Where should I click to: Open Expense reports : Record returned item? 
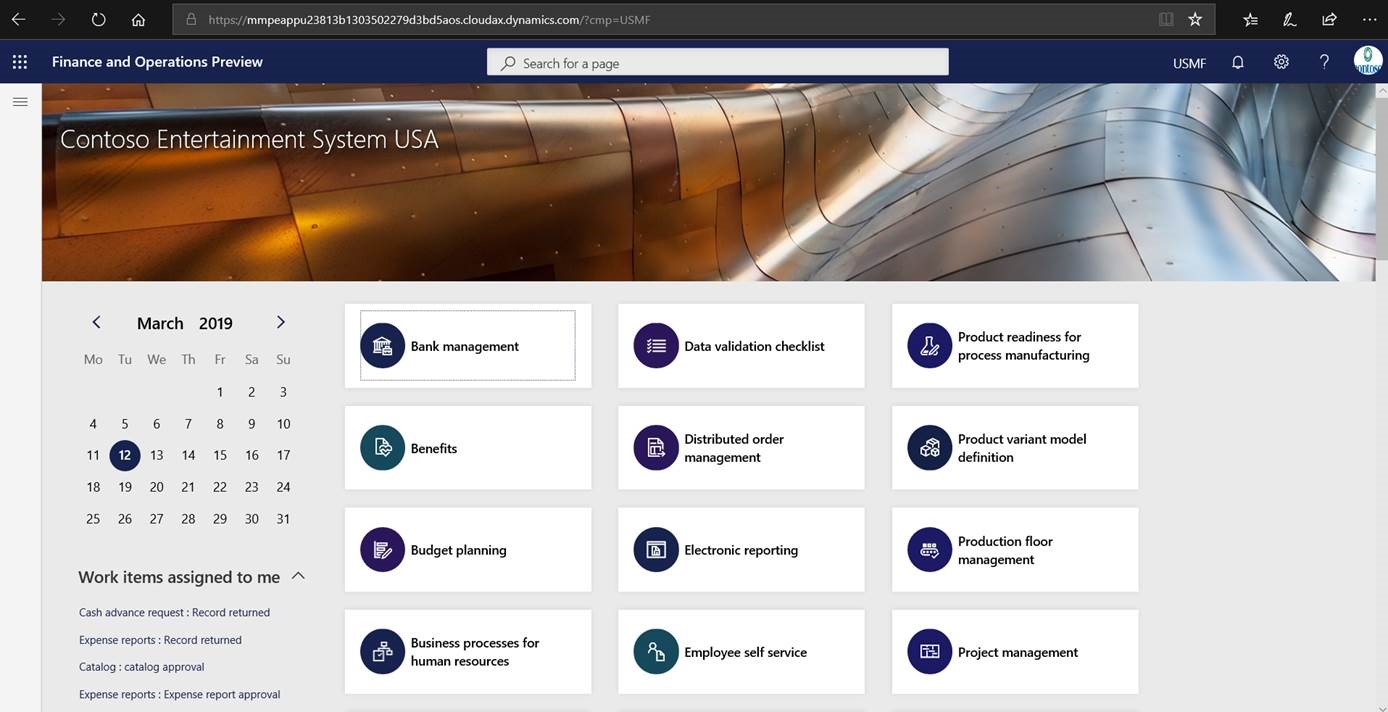160,640
